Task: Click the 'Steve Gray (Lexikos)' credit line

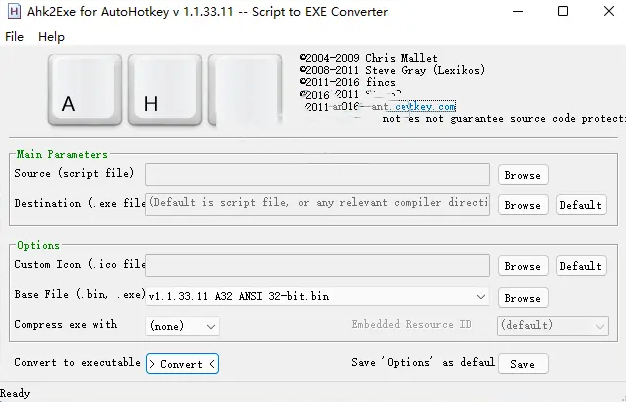Action: click(x=392, y=70)
